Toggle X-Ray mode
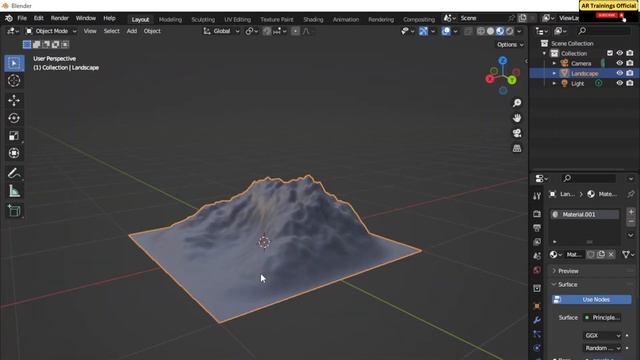Image resolution: width=640 pixels, height=360 pixels. (x=468, y=31)
